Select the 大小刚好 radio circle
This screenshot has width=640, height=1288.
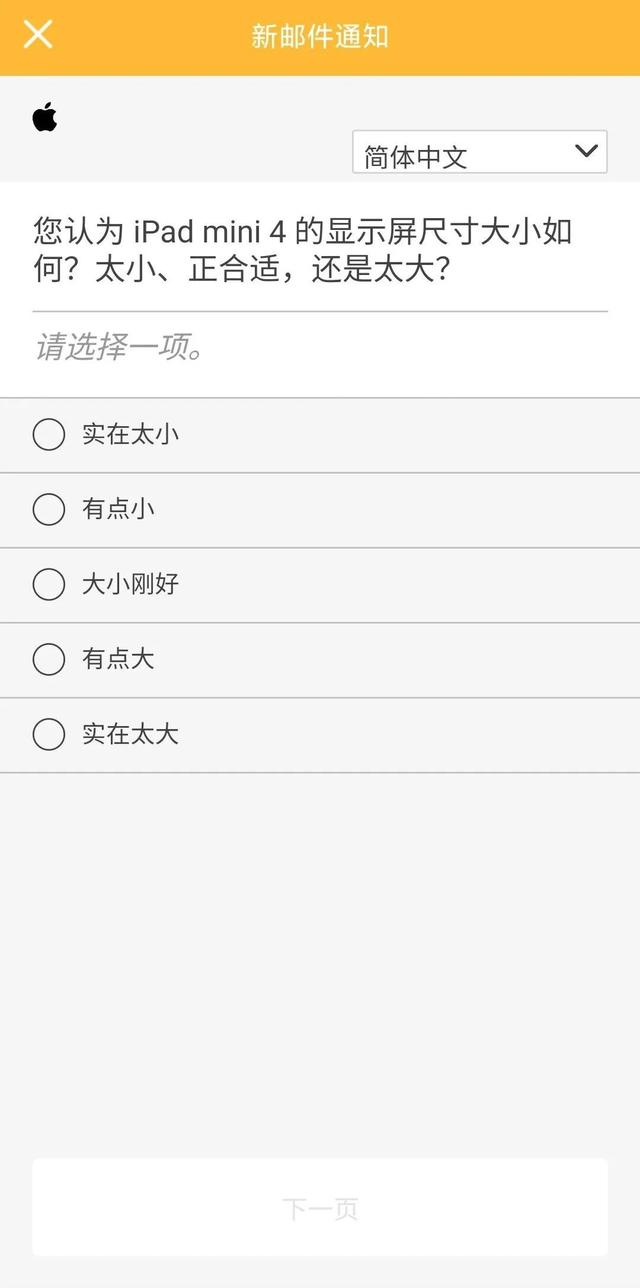pyautogui.click(x=49, y=585)
